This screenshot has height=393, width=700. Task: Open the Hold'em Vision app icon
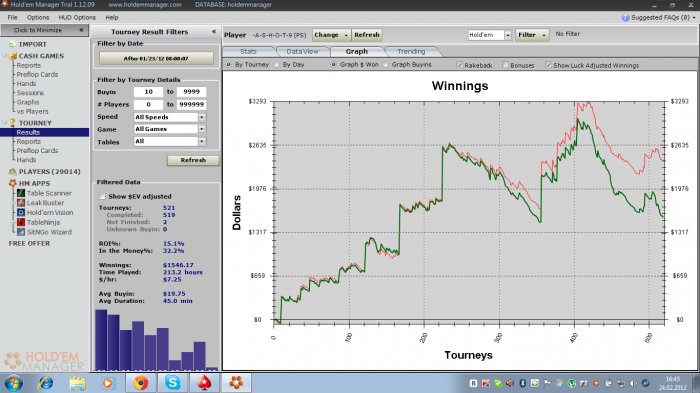click(x=21, y=213)
